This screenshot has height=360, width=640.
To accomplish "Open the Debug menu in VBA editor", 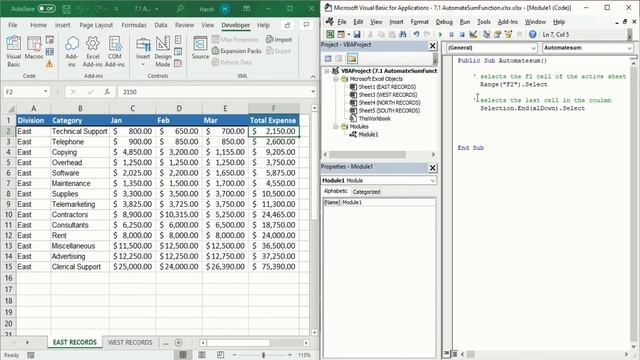I will (444, 22).
